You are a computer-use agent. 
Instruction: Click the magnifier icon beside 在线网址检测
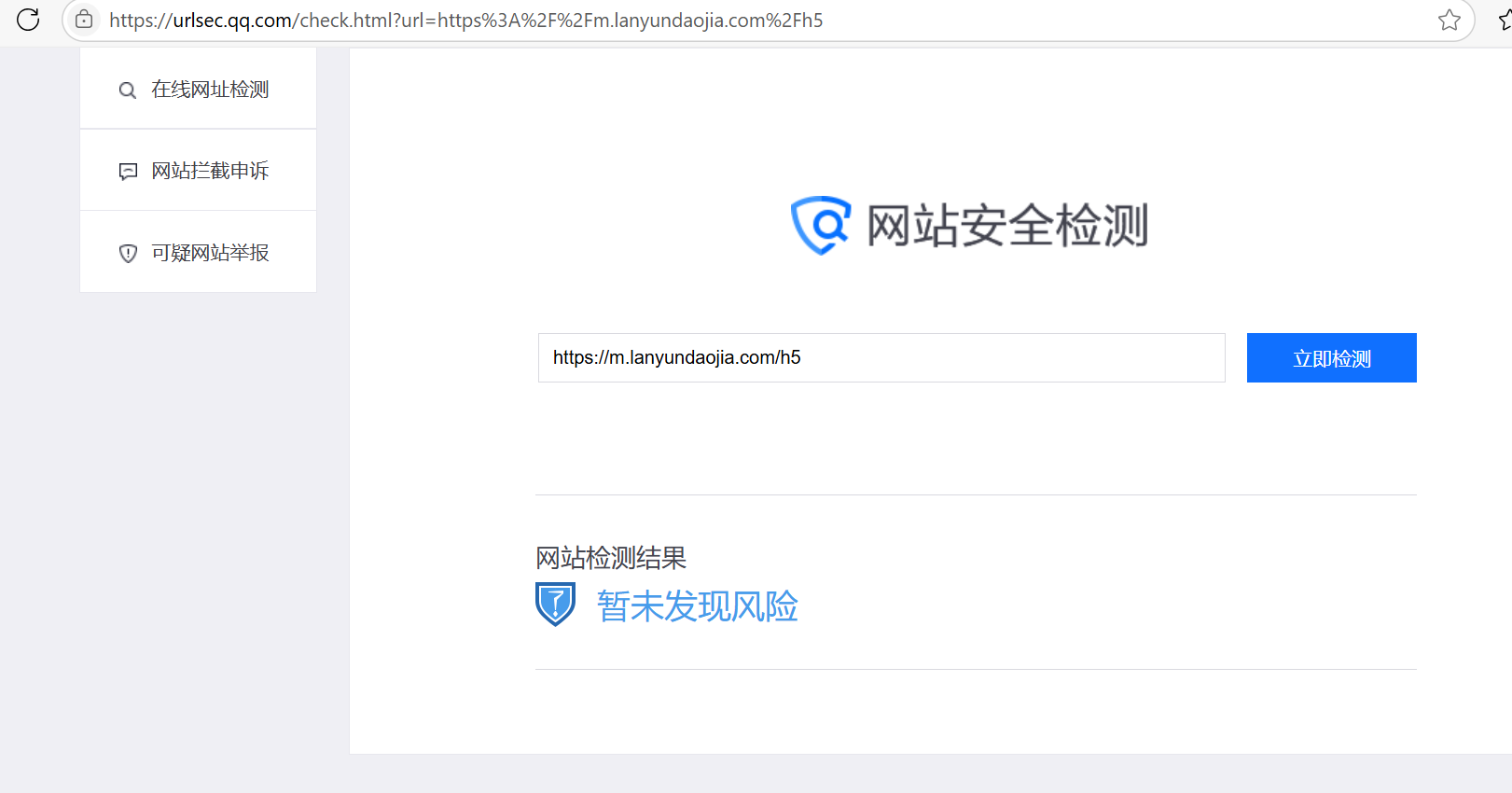[128, 90]
